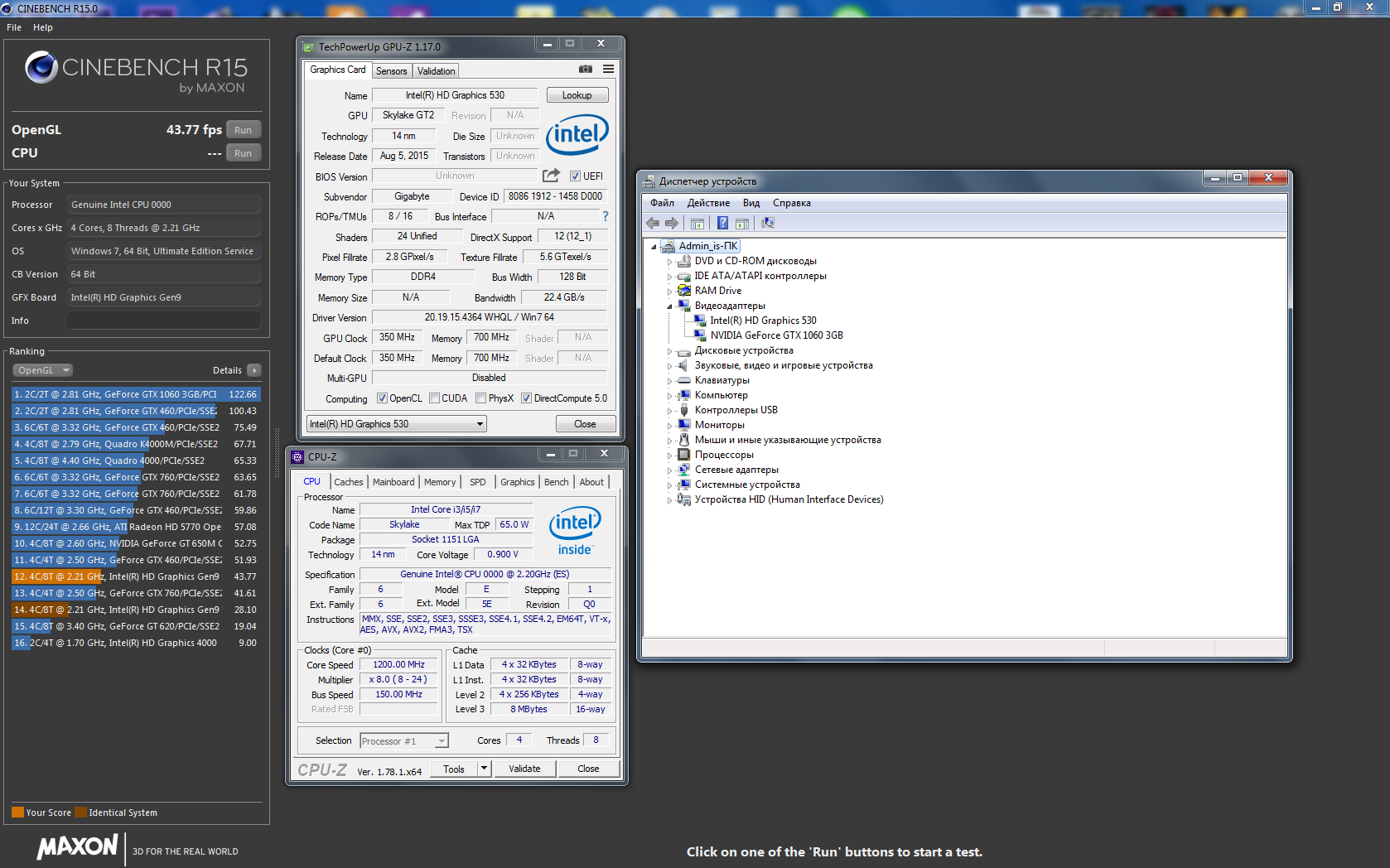Click the show/hide console tree toolbar icon
This screenshot has height=868, width=1390.
pos(697,223)
